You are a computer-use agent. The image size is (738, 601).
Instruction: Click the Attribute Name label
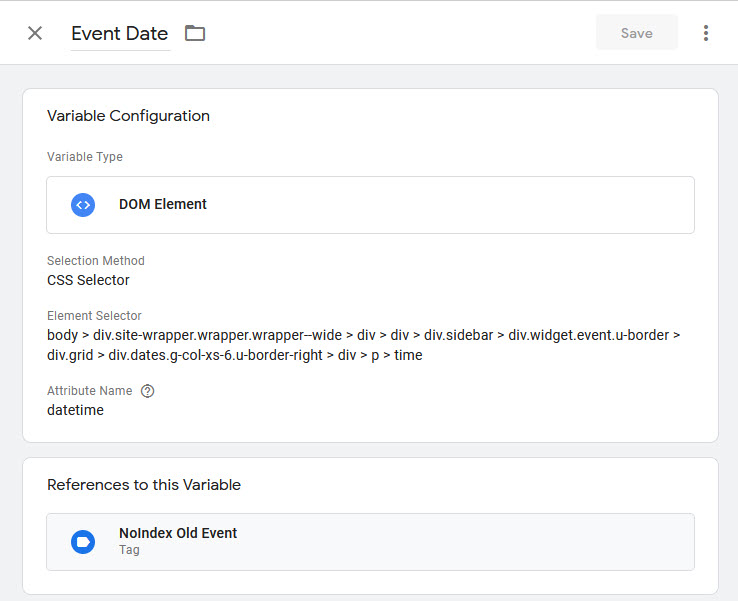tap(90, 391)
